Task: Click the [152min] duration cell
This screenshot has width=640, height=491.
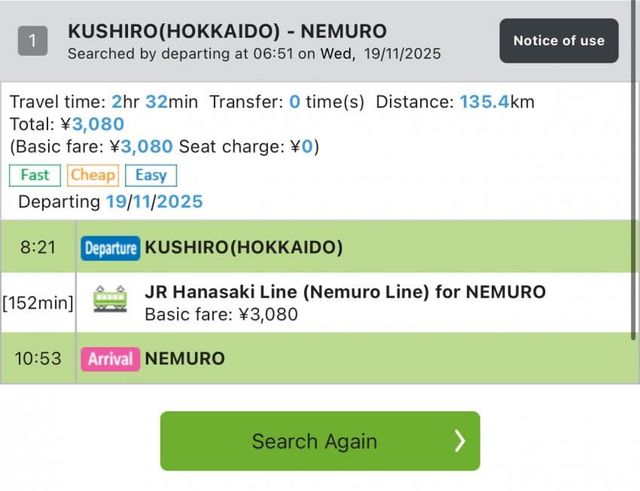Action: tap(38, 302)
